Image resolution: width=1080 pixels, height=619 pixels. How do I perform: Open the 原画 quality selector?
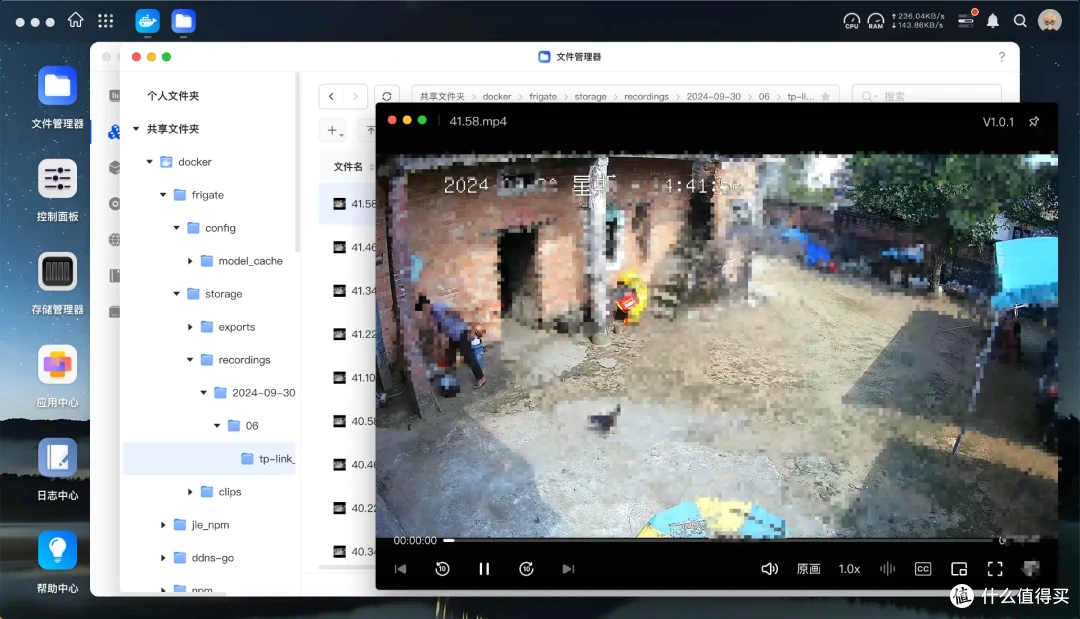tap(809, 569)
